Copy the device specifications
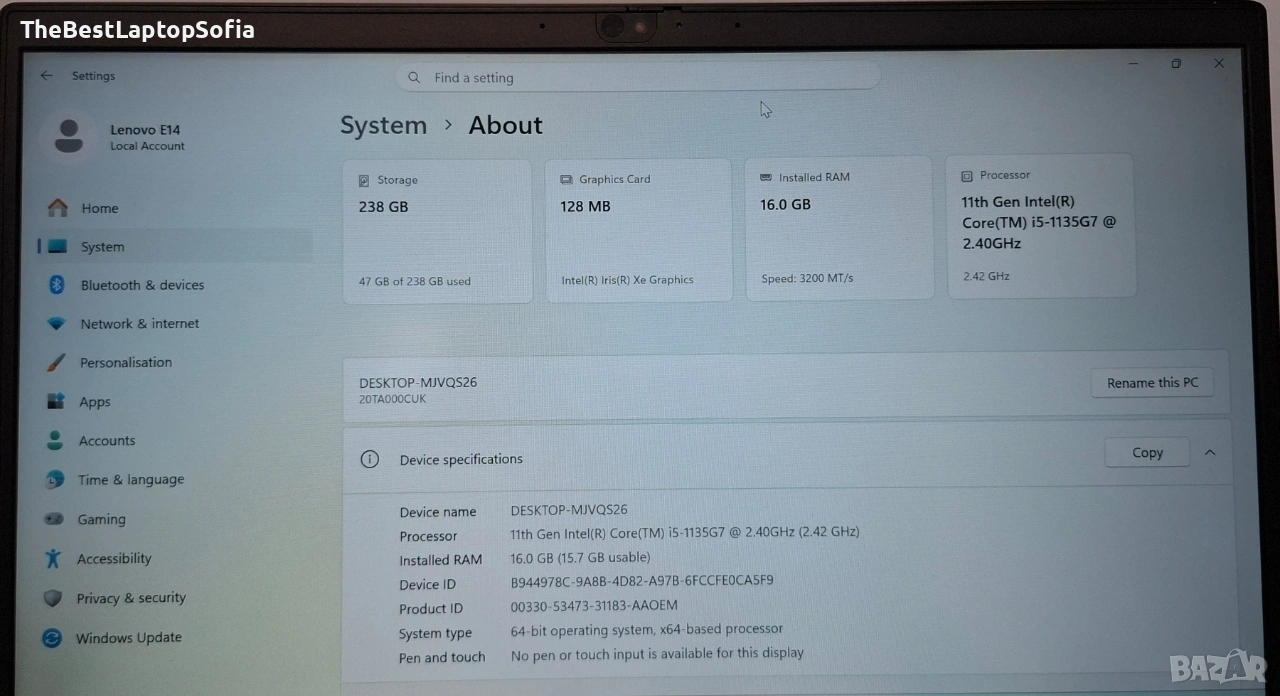The width and height of the screenshot is (1280, 696). pyautogui.click(x=1147, y=453)
